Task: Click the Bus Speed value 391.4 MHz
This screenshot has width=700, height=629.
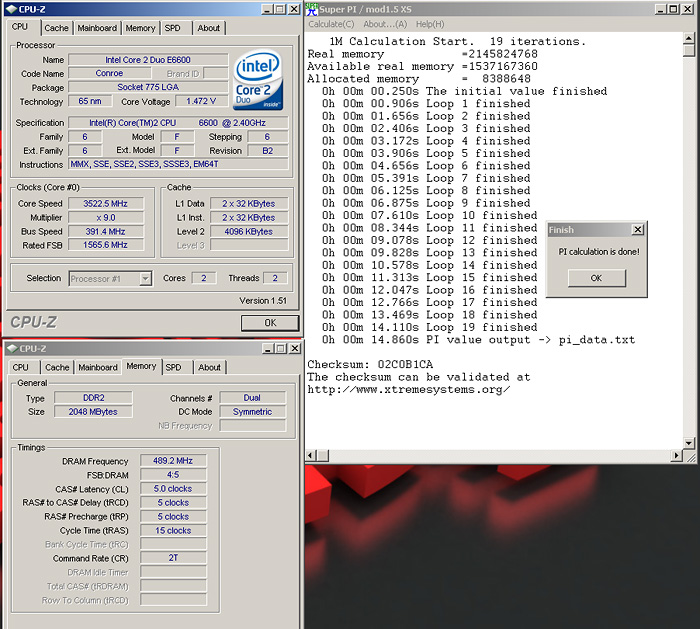Action: pos(105,232)
